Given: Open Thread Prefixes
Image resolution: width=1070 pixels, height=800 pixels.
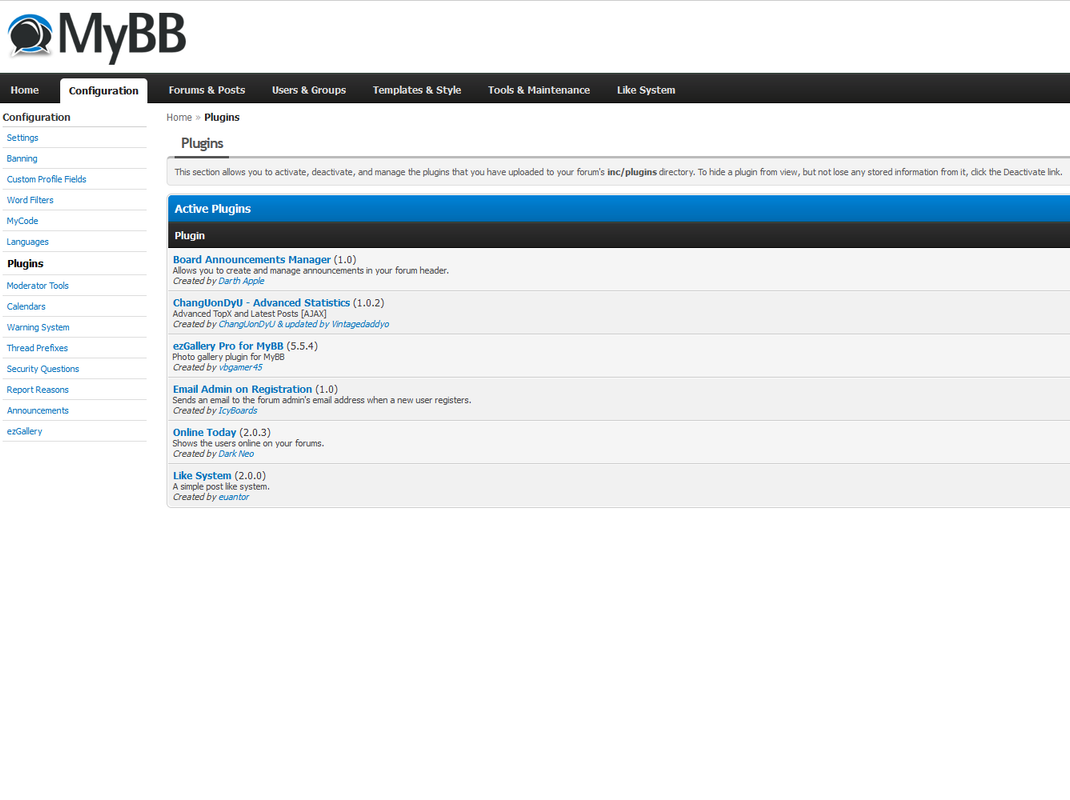Looking at the screenshot, I should pos(38,348).
